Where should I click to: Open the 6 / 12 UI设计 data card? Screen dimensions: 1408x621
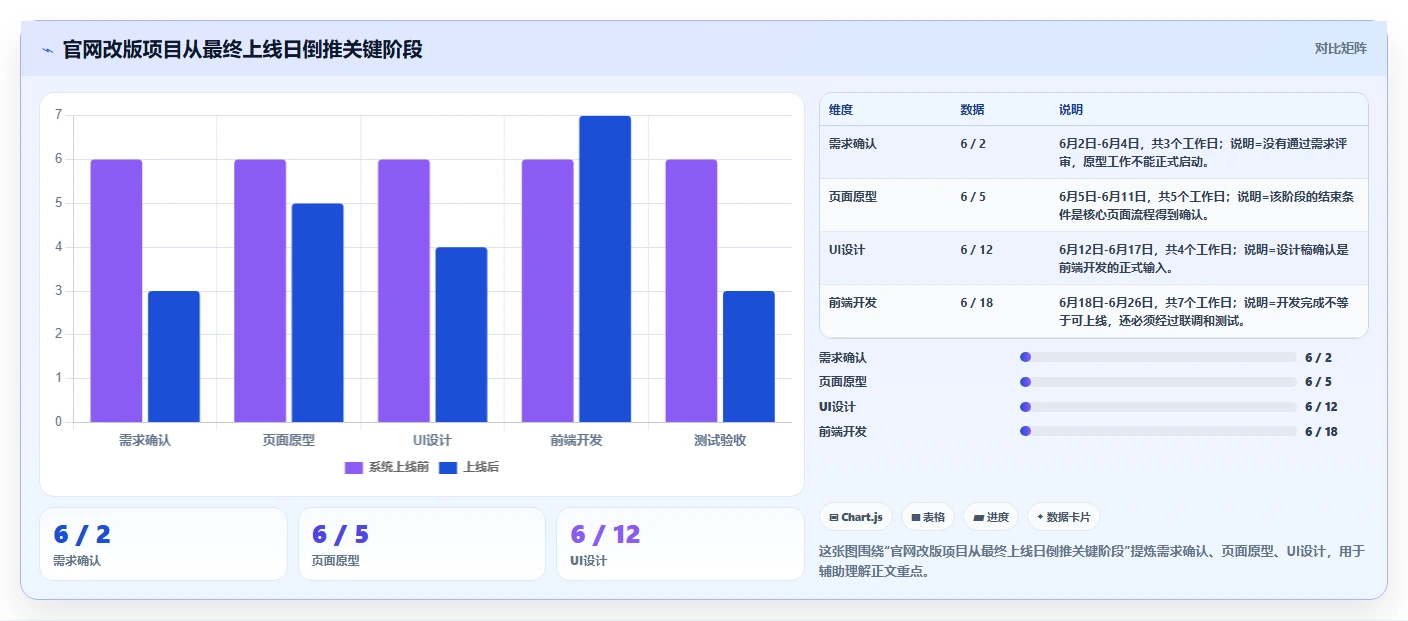coord(680,544)
